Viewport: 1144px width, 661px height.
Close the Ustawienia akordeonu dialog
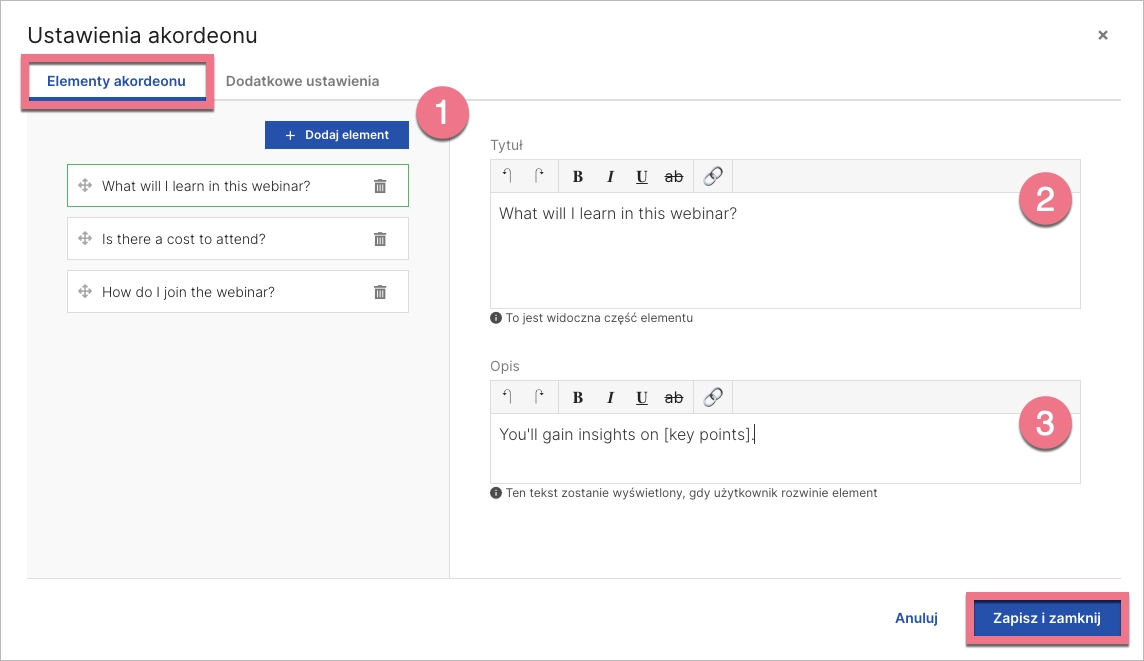tap(1103, 35)
